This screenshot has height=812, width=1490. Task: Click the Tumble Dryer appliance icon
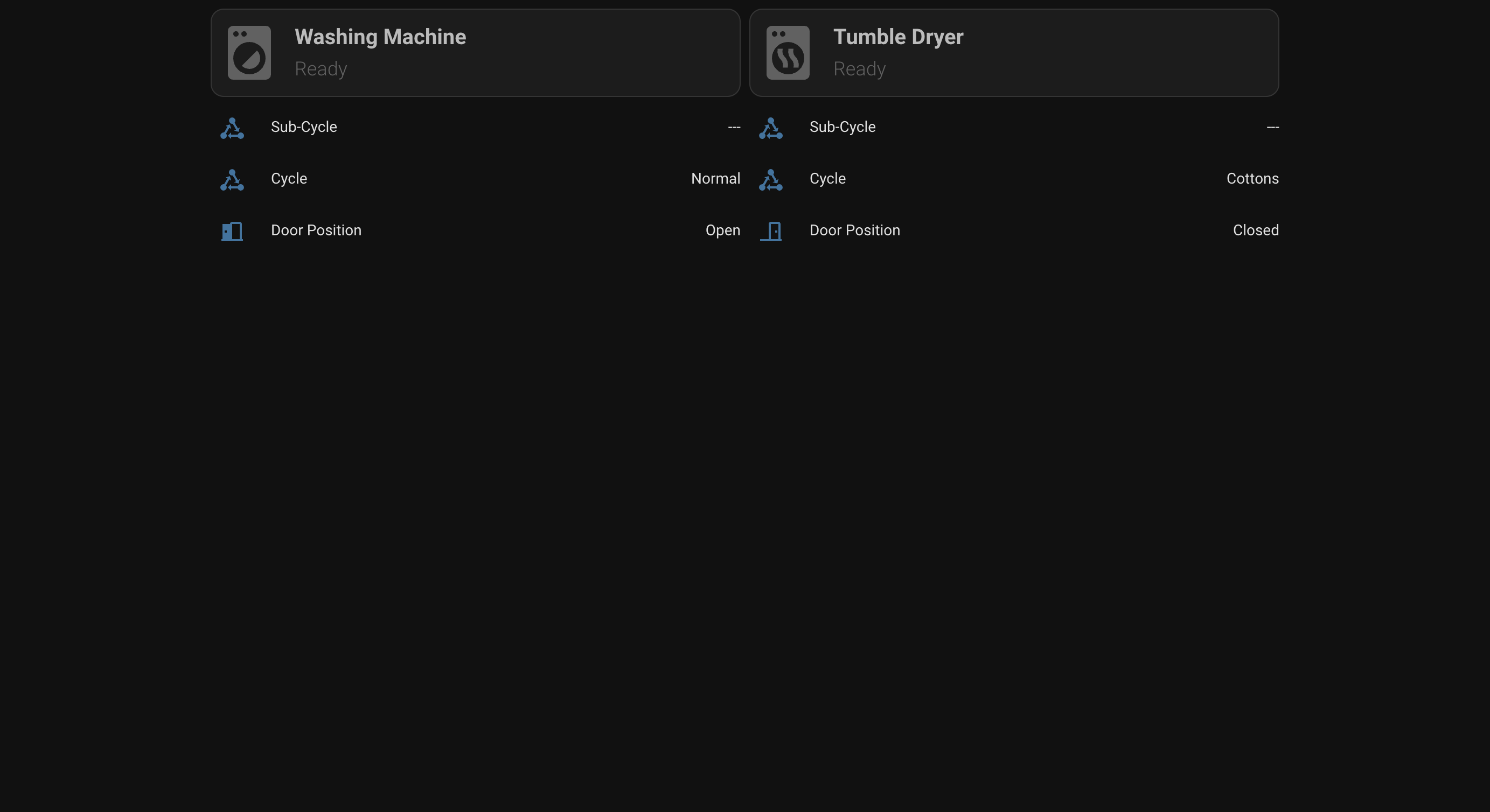(788, 53)
